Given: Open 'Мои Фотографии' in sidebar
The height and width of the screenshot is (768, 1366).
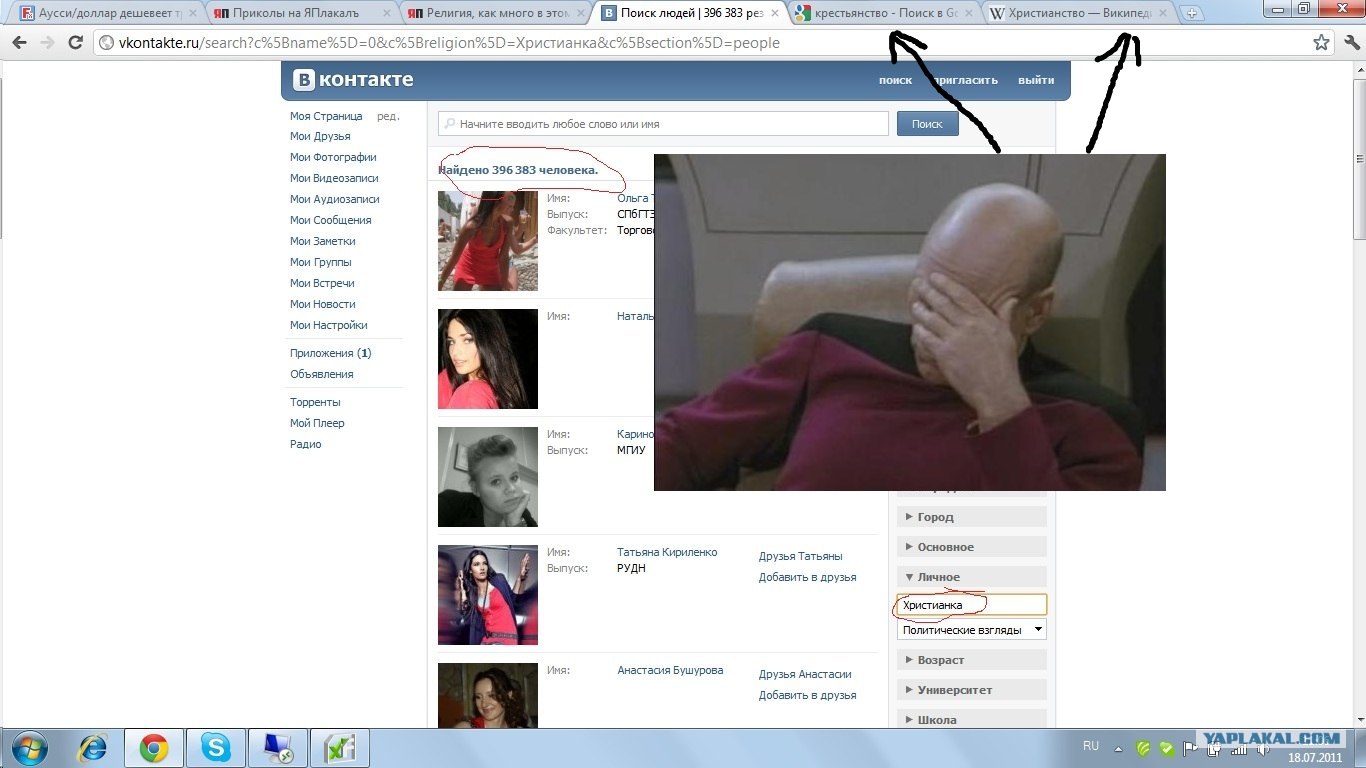Looking at the screenshot, I should (333, 157).
